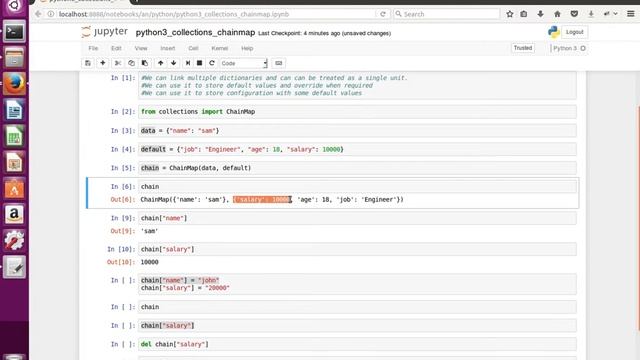Viewport: 640px width, 360px height.
Task: Open the Insert menu
Action: click(x=167, y=48)
